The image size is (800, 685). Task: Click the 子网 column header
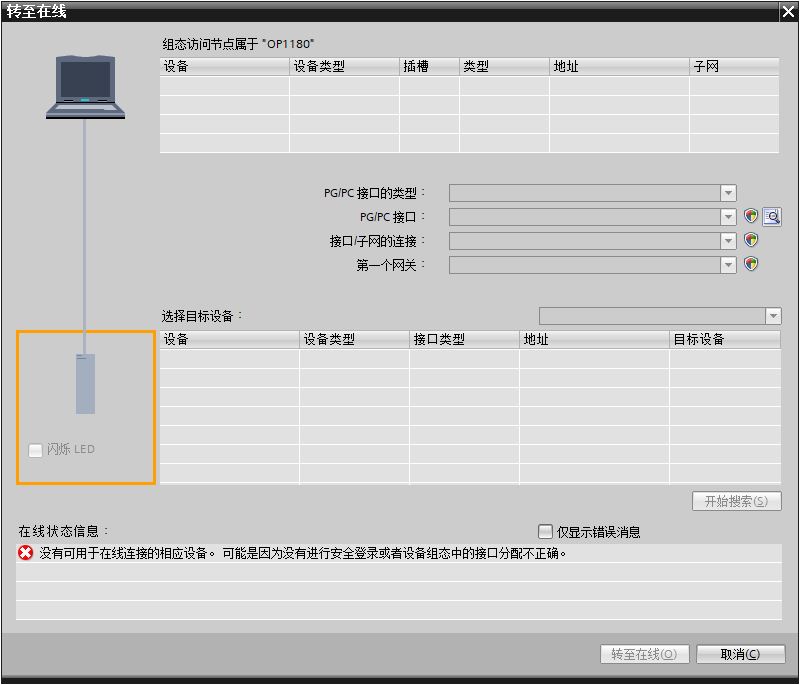[734, 66]
